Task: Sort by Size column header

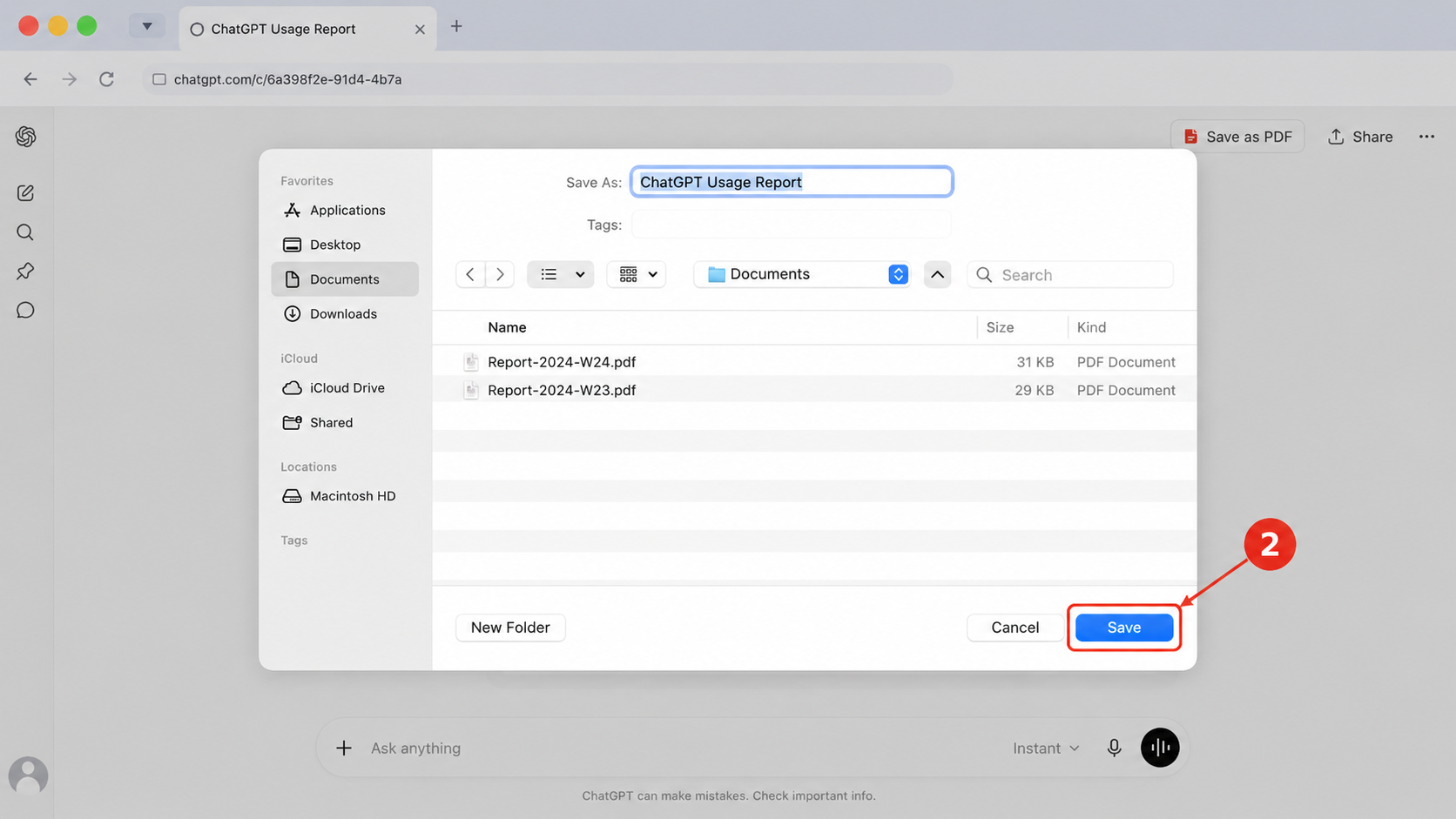Action: click(x=1000, y=327)
